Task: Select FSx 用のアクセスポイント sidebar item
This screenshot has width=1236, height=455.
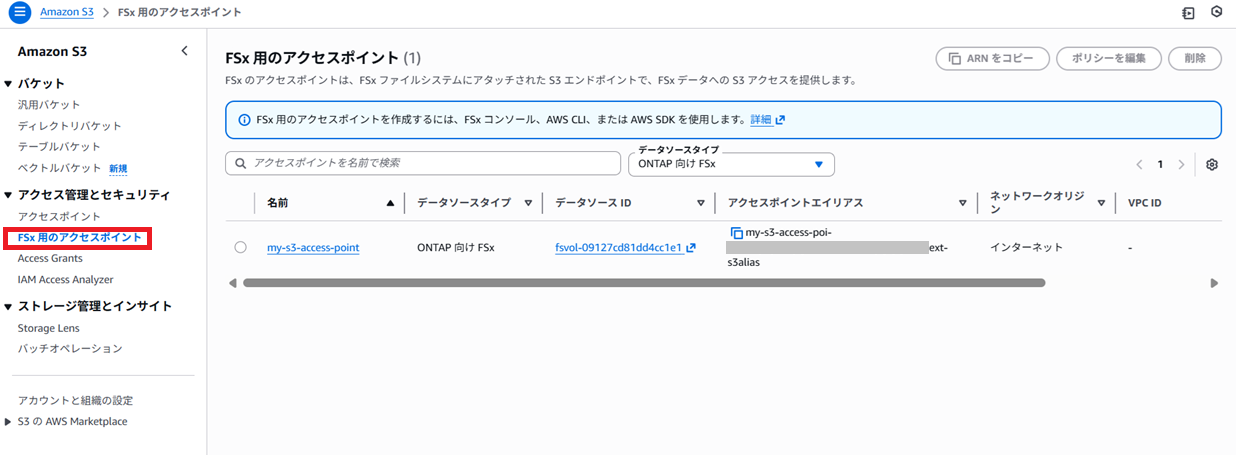Action: (x=79, y=238)
